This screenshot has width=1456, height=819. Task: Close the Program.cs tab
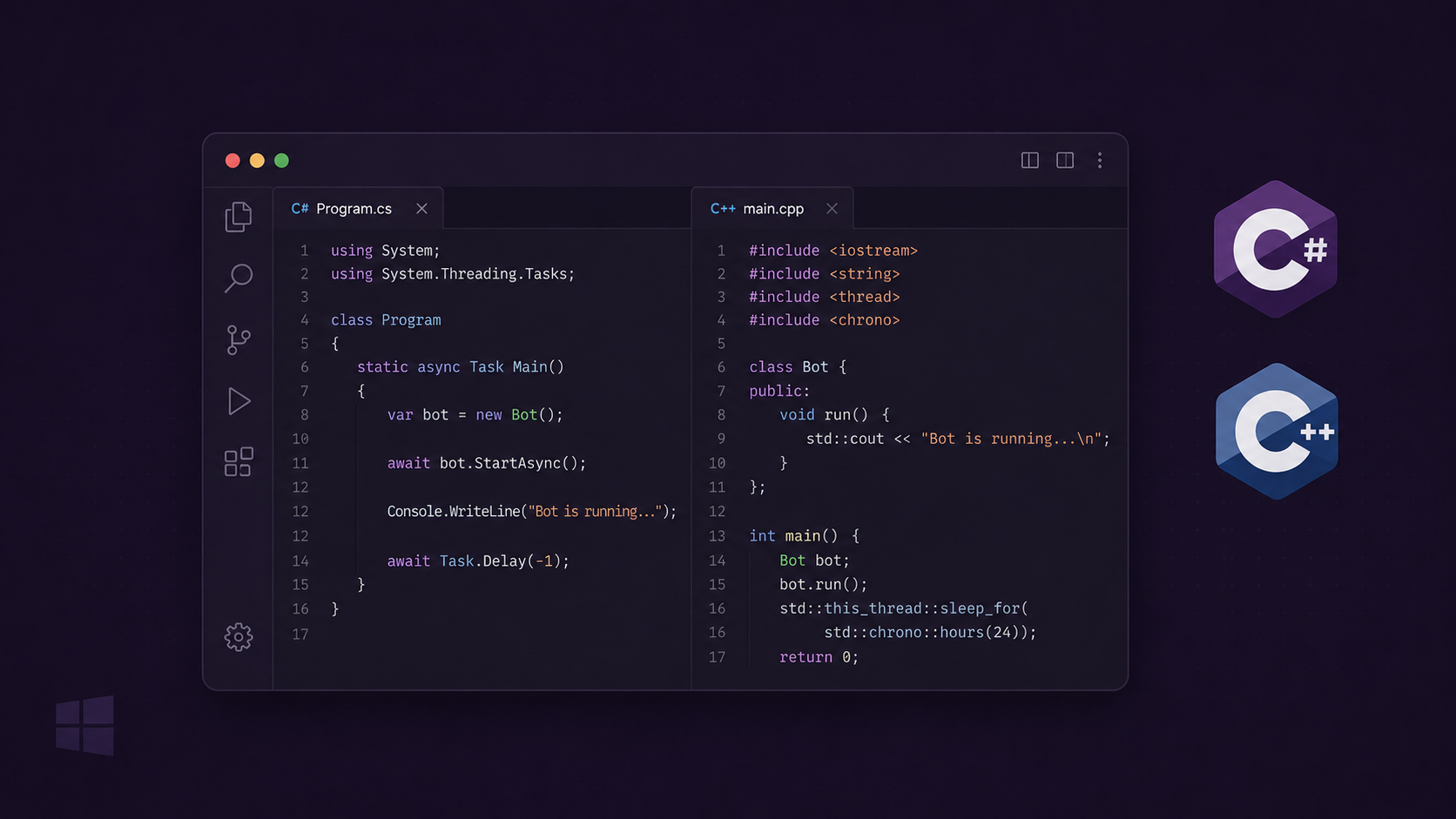(421, 209)
